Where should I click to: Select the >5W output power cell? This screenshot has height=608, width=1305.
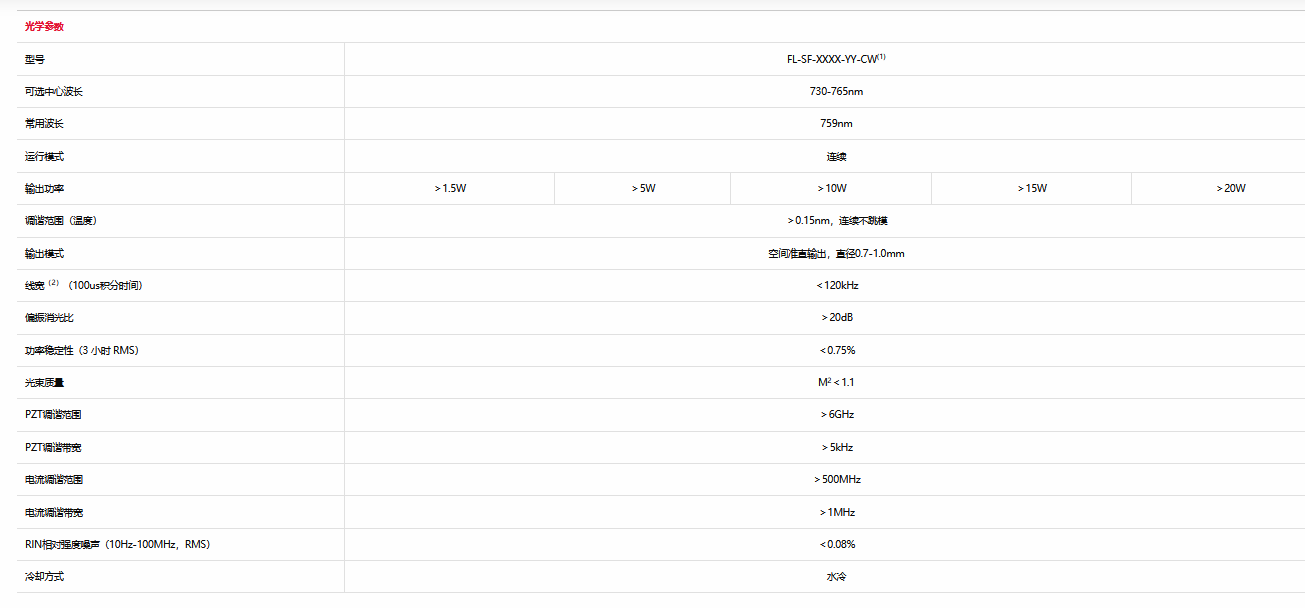642,188
